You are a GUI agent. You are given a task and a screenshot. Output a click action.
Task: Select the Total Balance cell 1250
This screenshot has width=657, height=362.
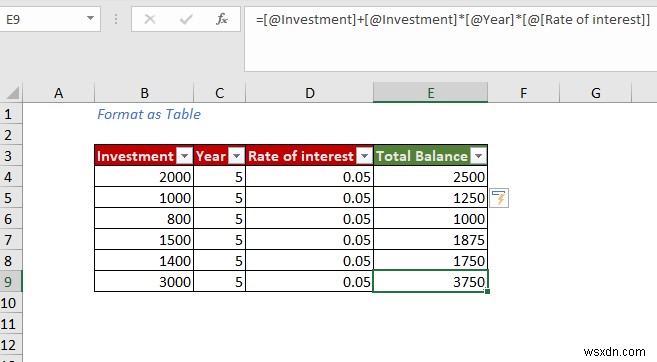point(430,198)
